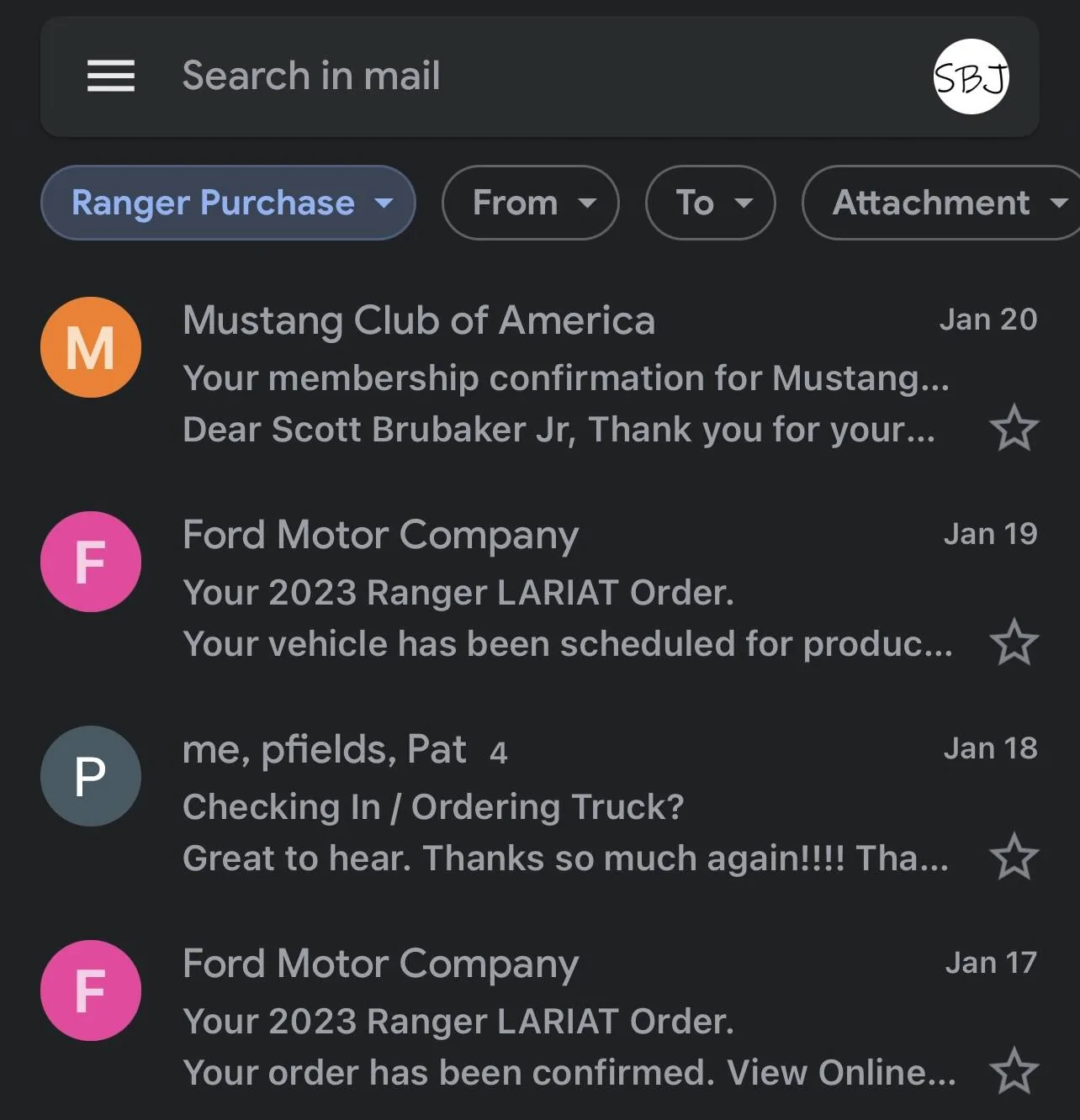Screen dimensions: 1080x1120
Task: Tap the F avatar for Jan 17 Ford email
Action: pos(91,991)
